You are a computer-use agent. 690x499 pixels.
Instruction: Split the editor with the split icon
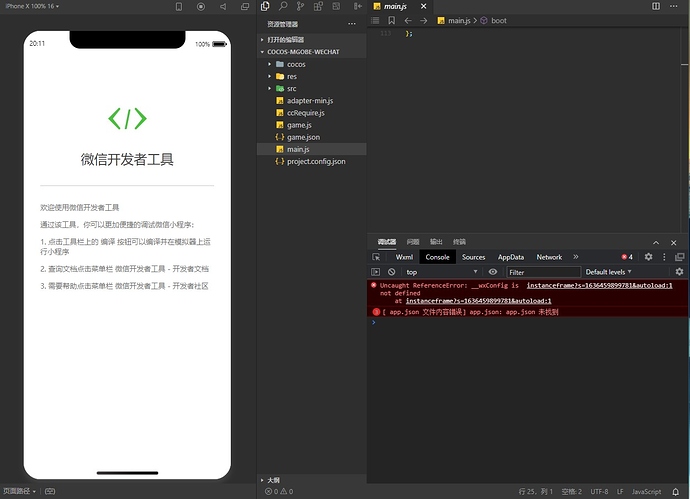[656, 6]
